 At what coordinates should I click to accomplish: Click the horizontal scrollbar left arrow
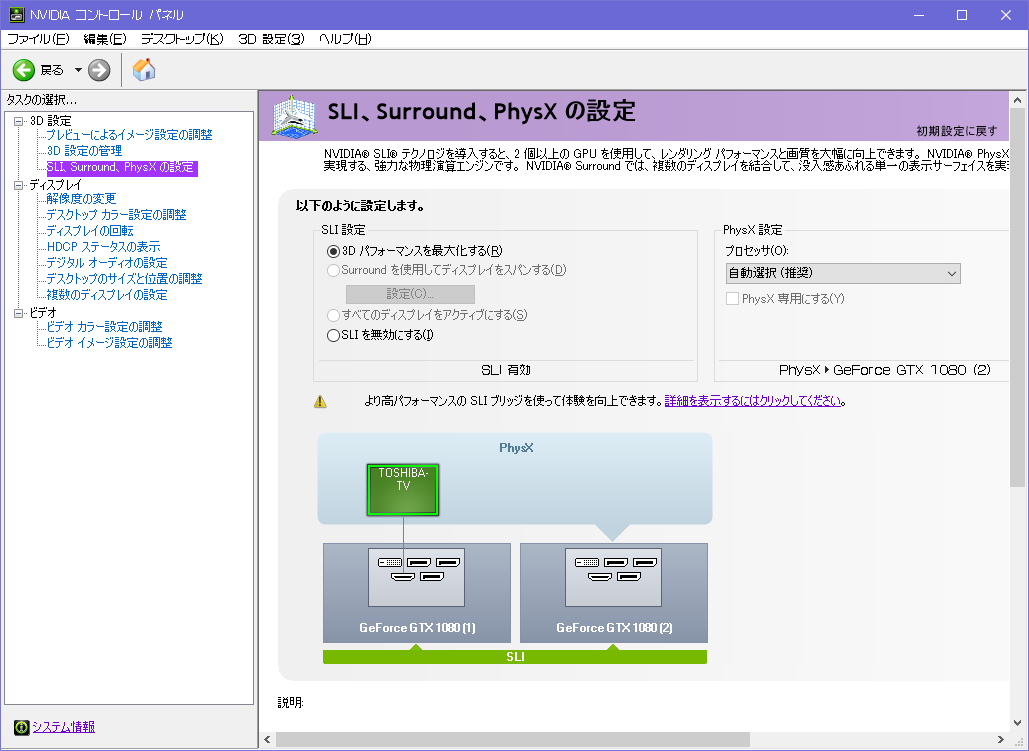[x=267, y=740]
